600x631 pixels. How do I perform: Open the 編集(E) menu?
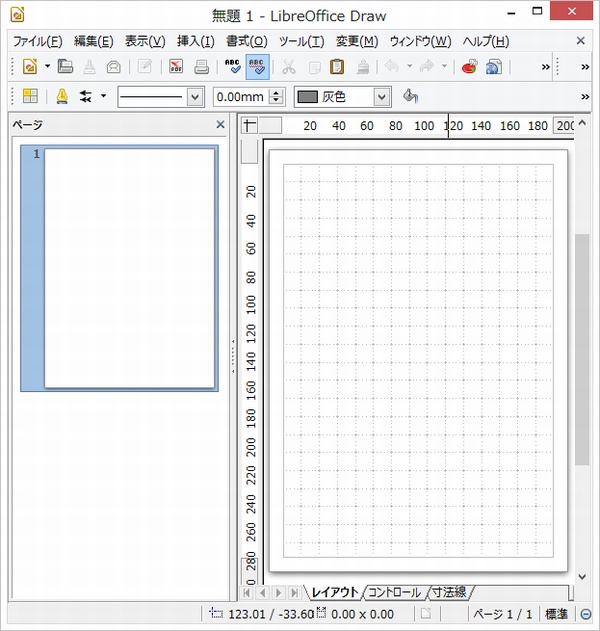tap(93, 41)
